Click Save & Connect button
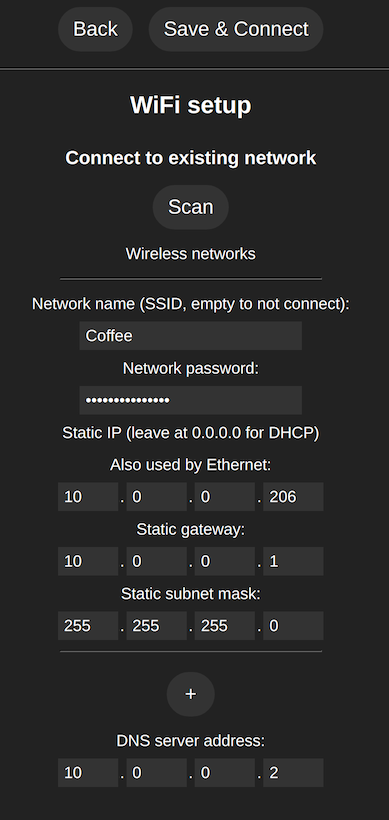 (236, 29)
